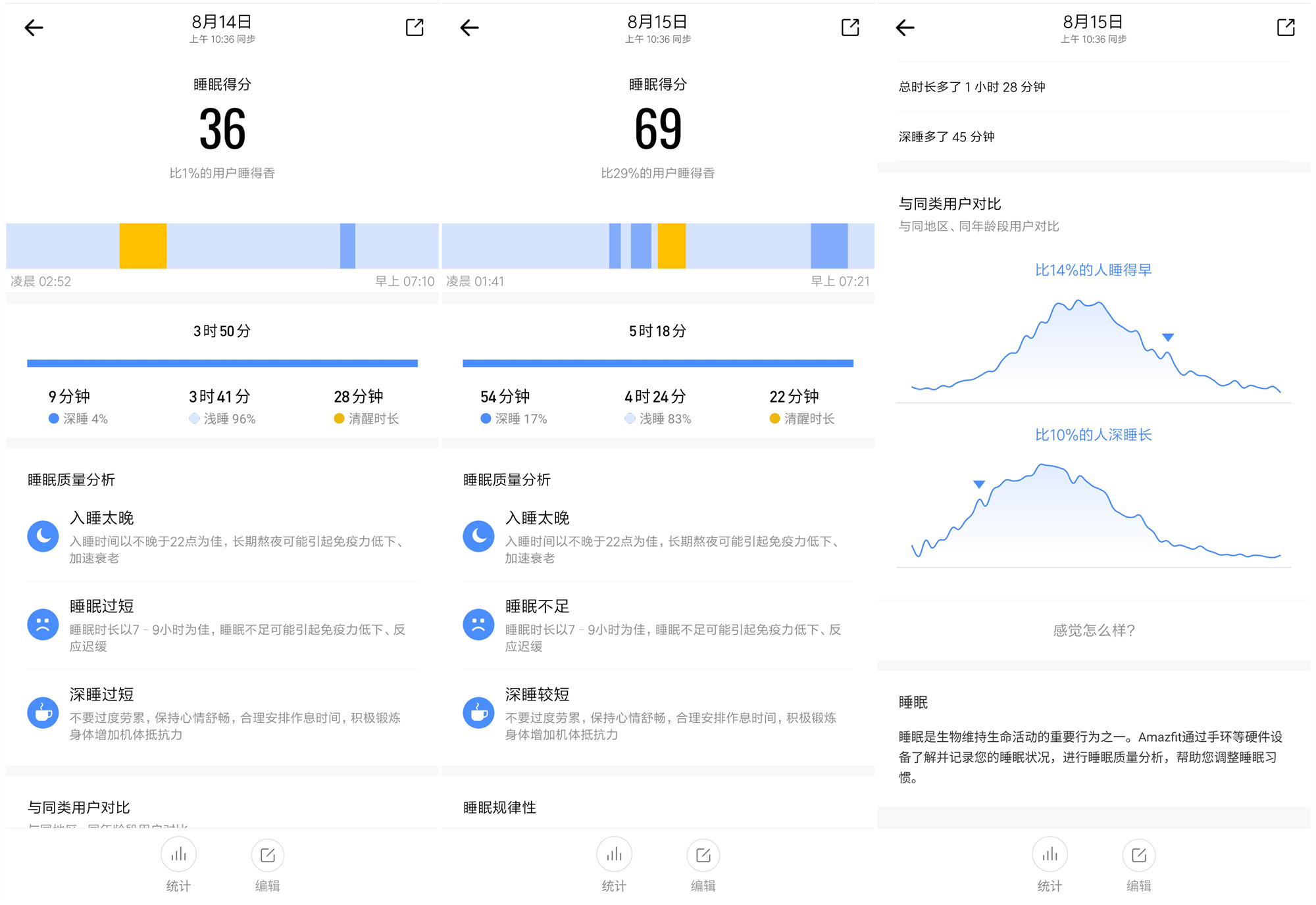Tap the total sleep duration 5时18分
1316x905 pixels.
[656, 331]
